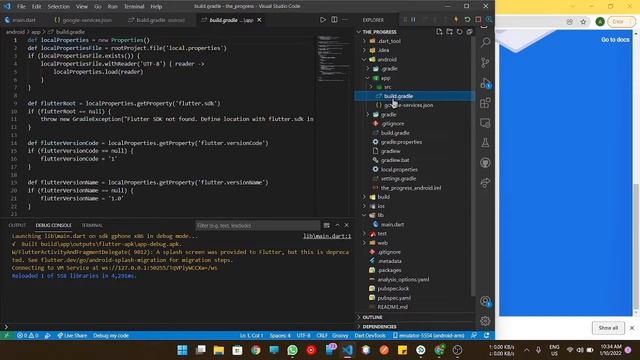
Task: Open Remote Explorer in activity bar
Action: 485,123
